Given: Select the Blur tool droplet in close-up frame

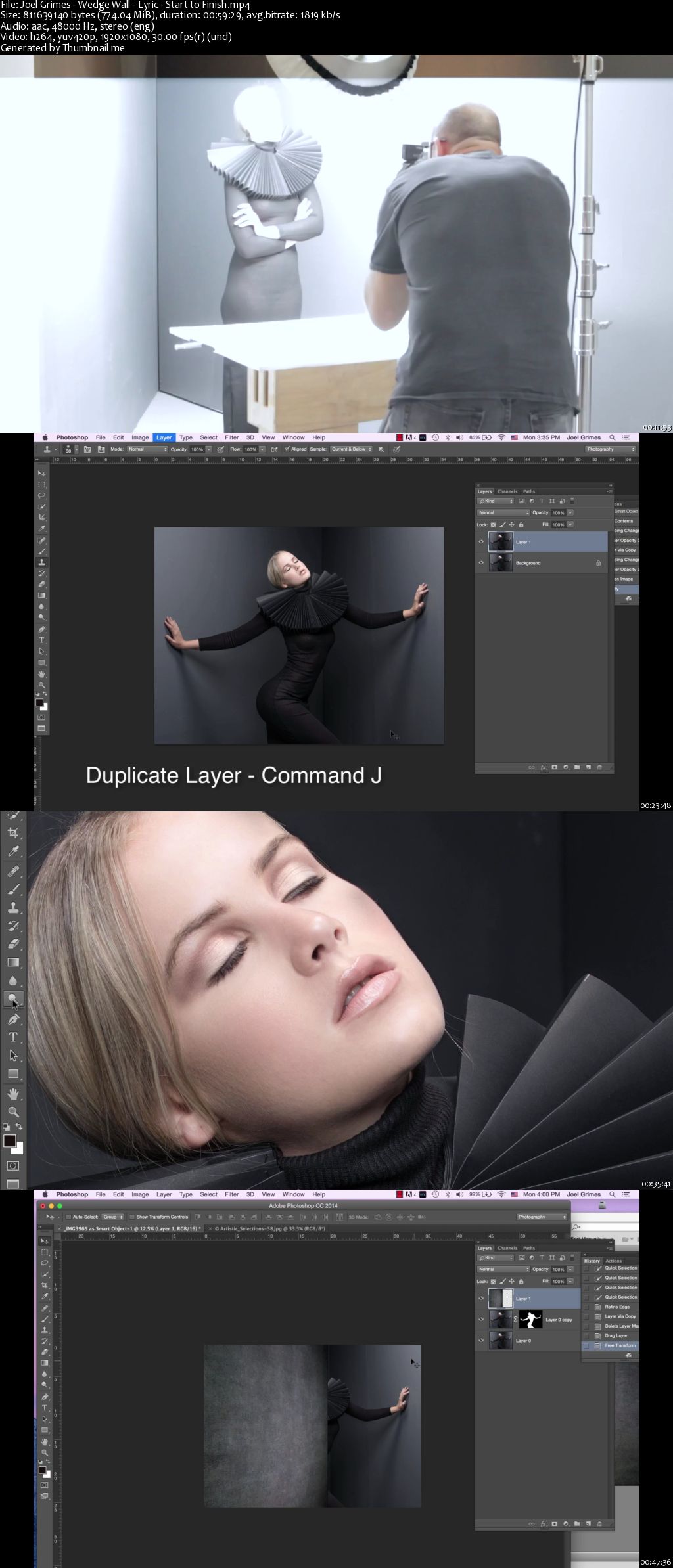Looking at the screenshot, I should point(13,981).
